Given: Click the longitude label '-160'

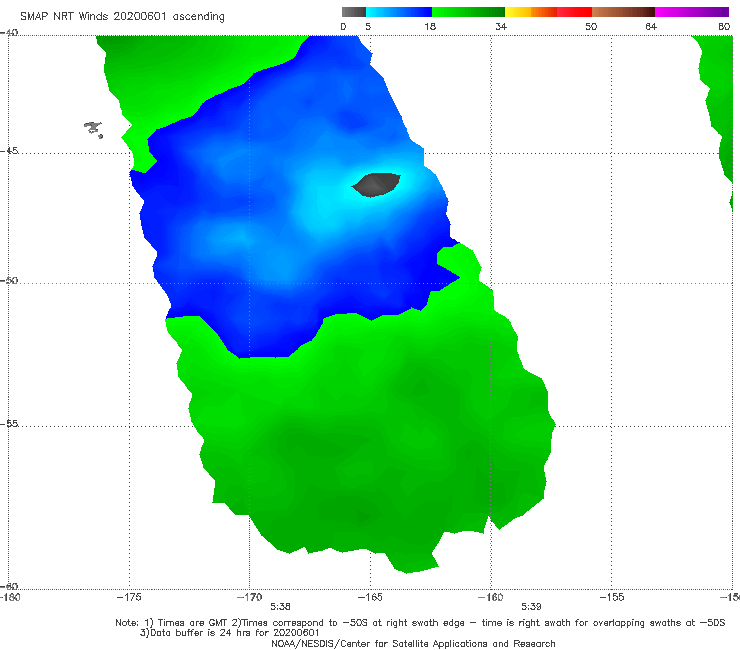Looking at the screenshot, I should (x=491, y=597).
